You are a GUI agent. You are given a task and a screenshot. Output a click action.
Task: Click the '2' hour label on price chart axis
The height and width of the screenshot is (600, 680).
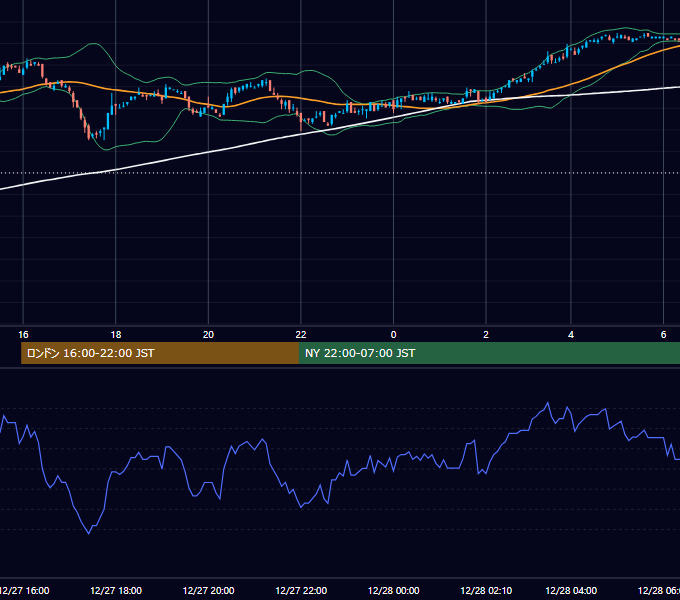point(486,335)
